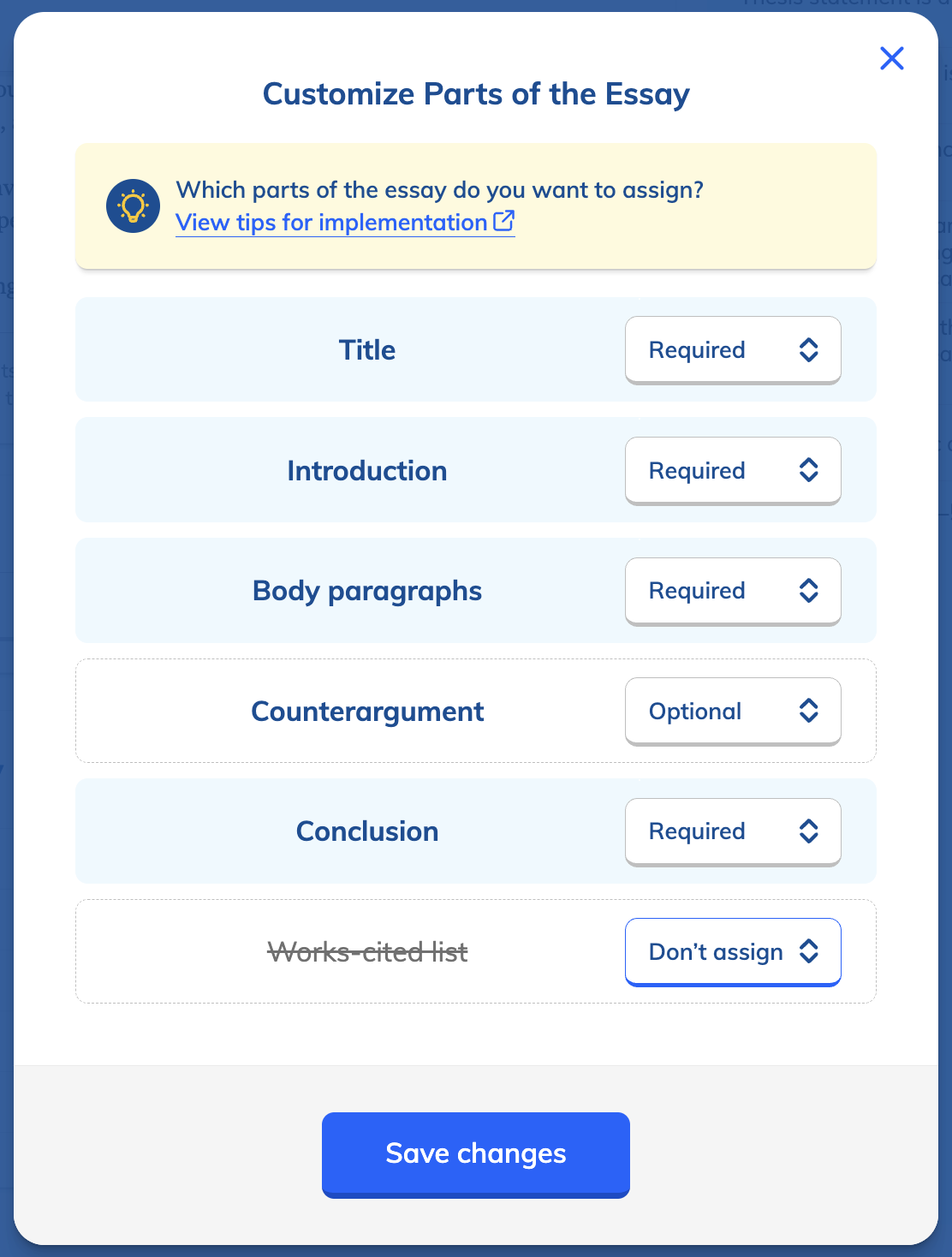Click the Save changes button

475,1154
